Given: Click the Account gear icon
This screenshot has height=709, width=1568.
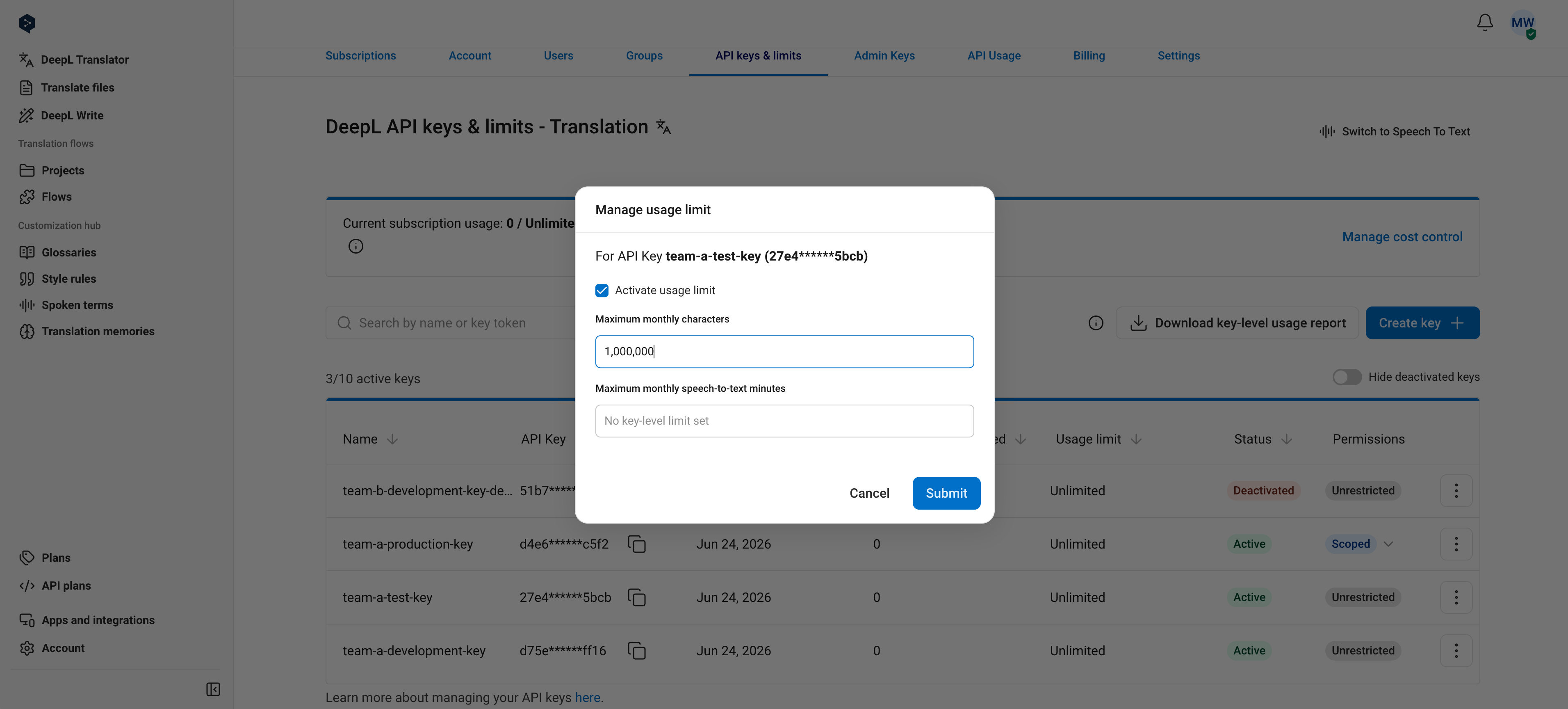Looking at the screenshot, I should click(27, 648).
